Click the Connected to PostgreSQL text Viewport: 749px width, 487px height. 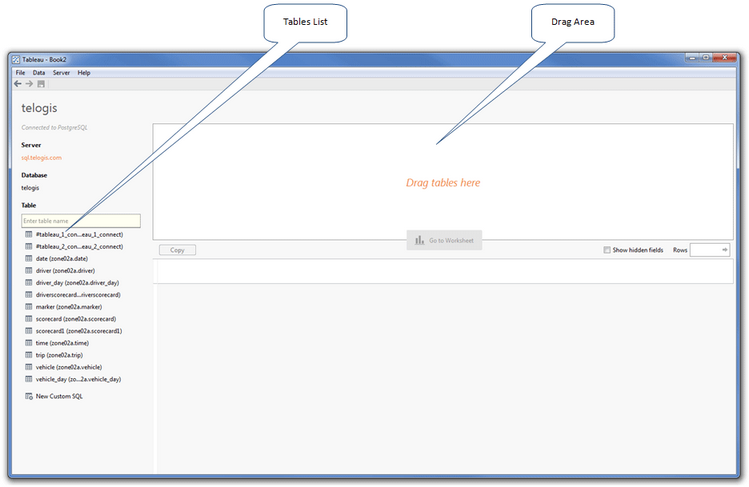(x=54, y=127)
